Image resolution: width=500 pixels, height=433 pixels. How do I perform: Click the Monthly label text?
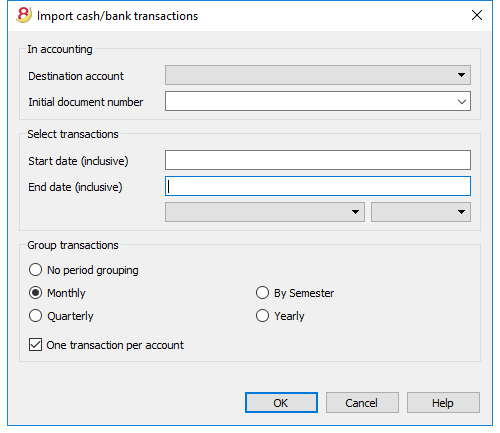point(66,293)
